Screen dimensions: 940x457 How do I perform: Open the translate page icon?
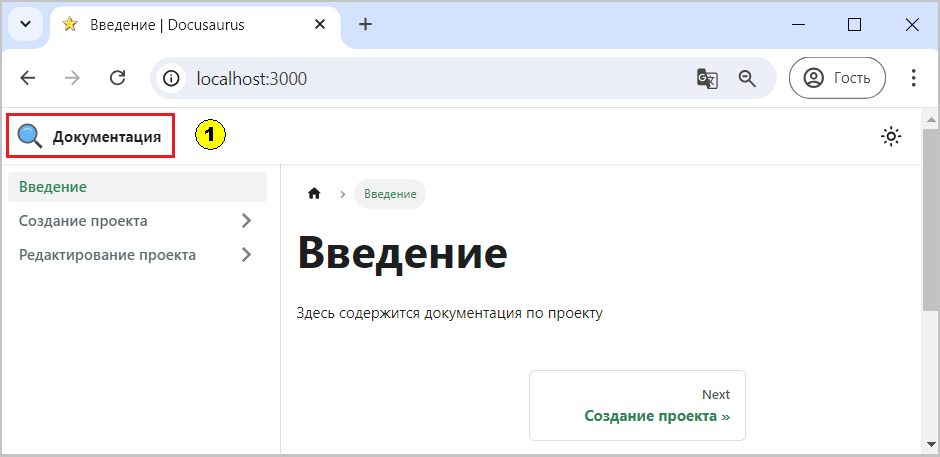(x=707, y=79)
